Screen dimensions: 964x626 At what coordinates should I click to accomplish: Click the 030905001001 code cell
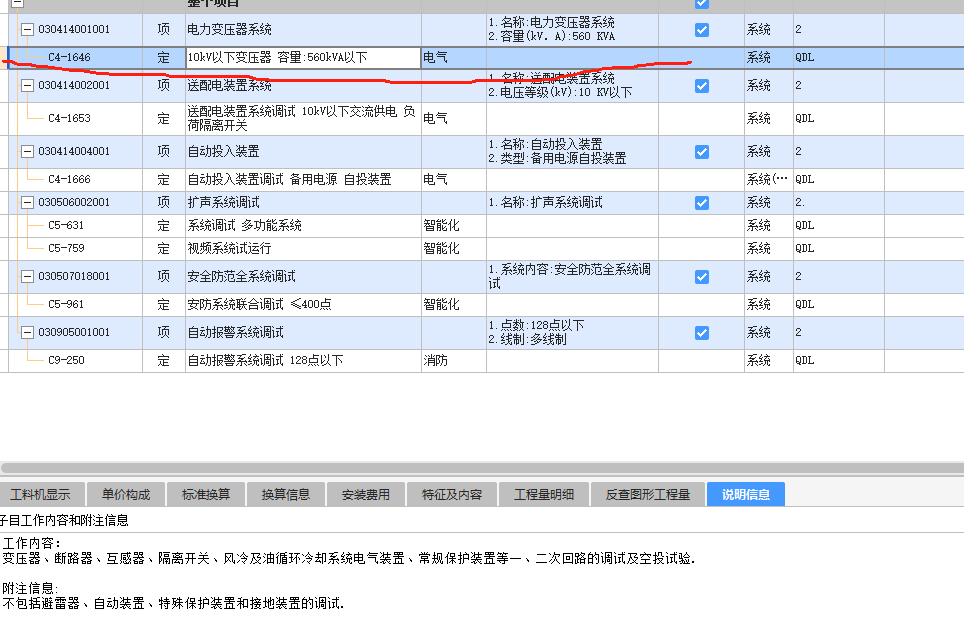point(74,333)
